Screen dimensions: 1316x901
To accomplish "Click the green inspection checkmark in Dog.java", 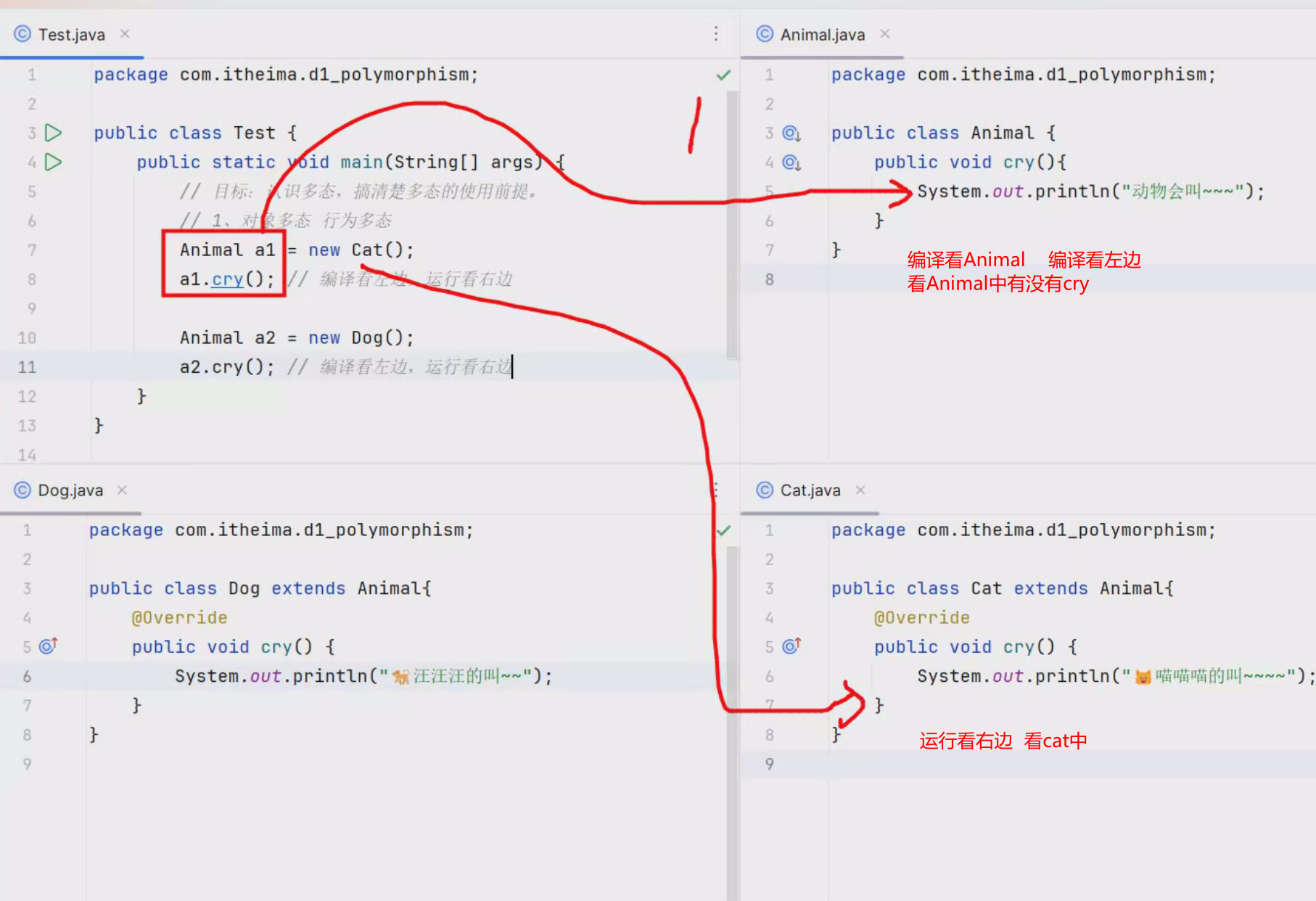I will point(723,530).
